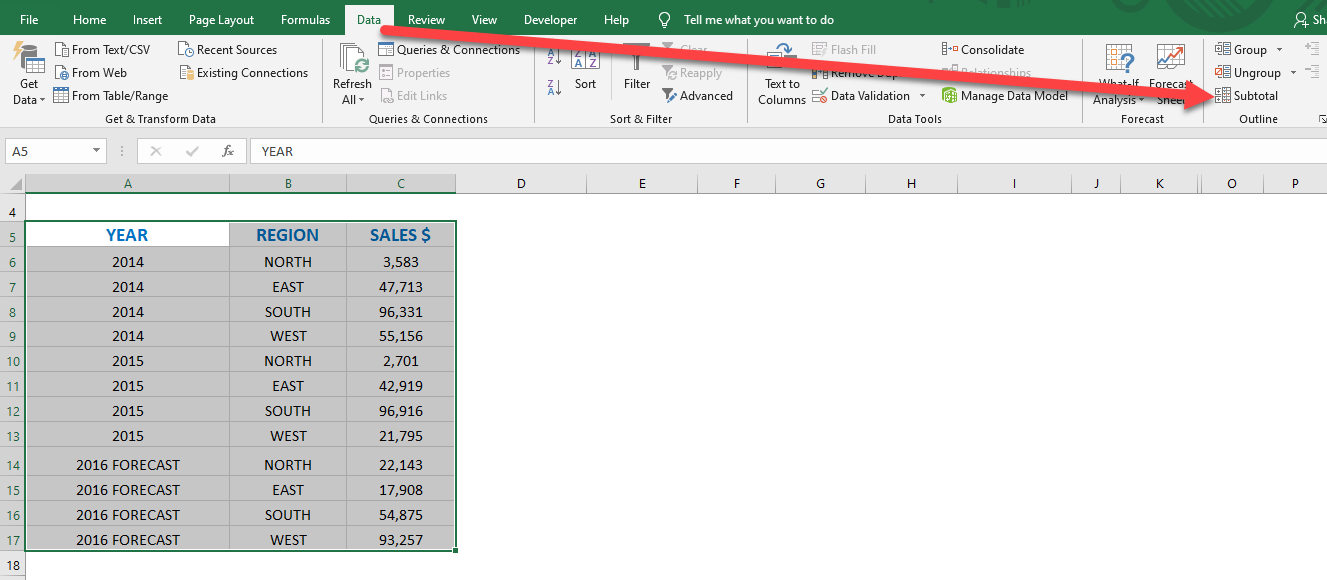Switch to the Insert tab
Viewport: 1327px width, 580px height.
pos(147,19)
